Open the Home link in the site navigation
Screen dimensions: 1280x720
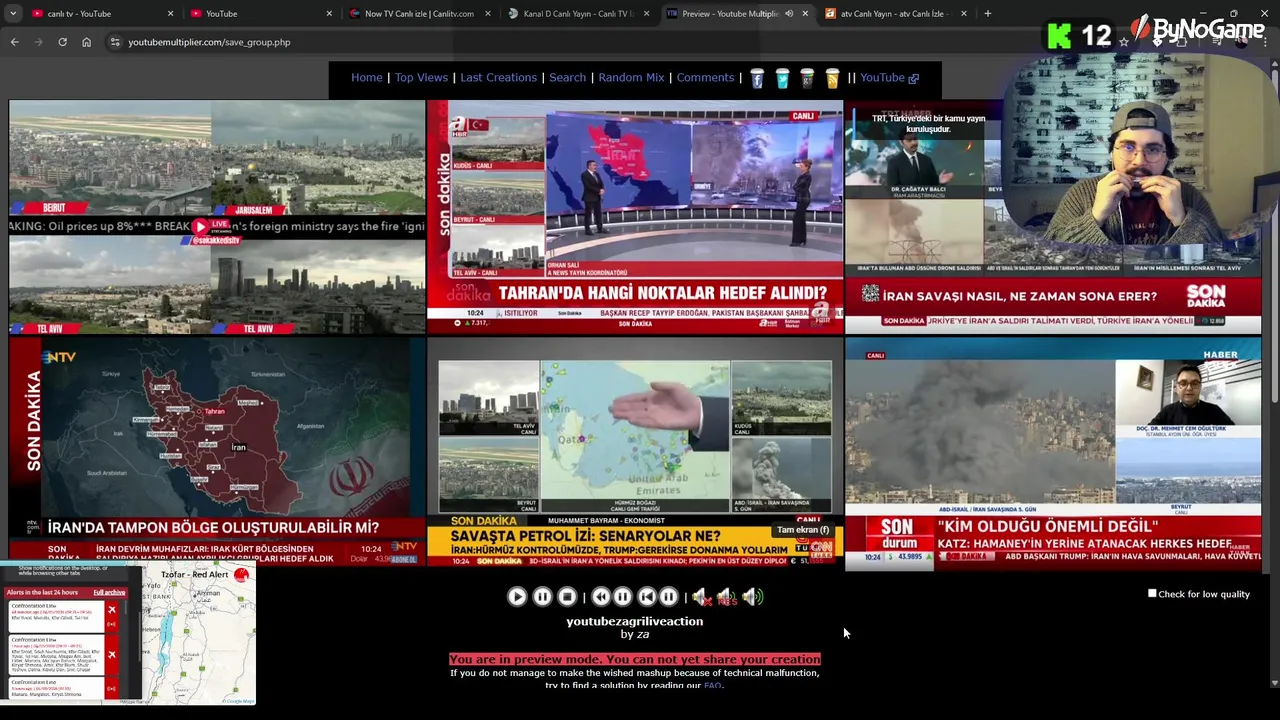[x=366, y=78]
